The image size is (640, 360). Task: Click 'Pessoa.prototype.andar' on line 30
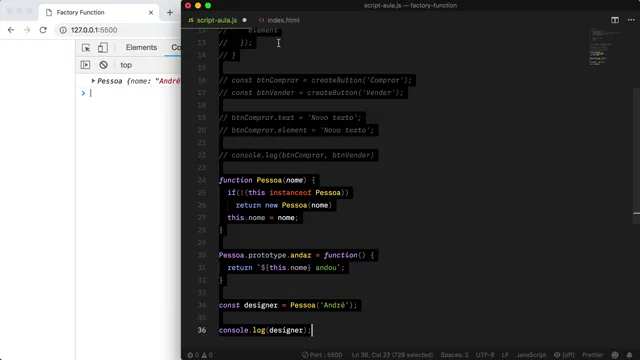(265, 255)
